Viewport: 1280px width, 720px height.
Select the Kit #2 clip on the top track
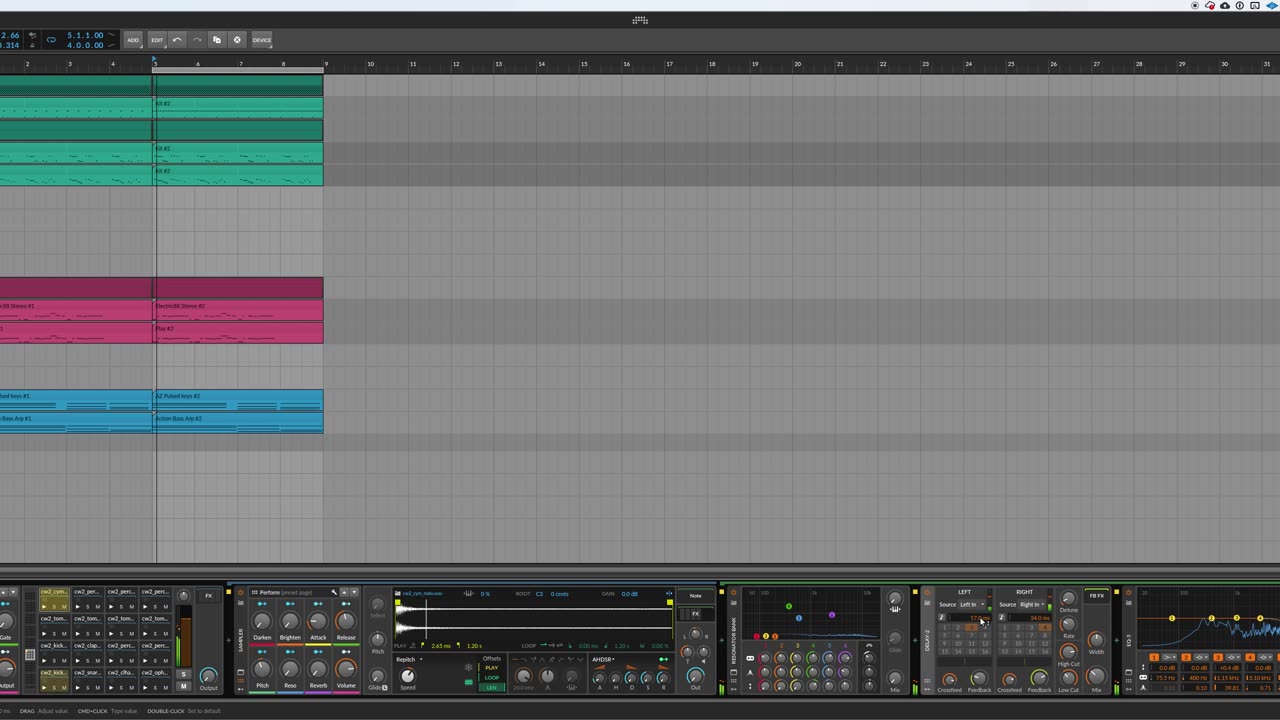[238, 107]
